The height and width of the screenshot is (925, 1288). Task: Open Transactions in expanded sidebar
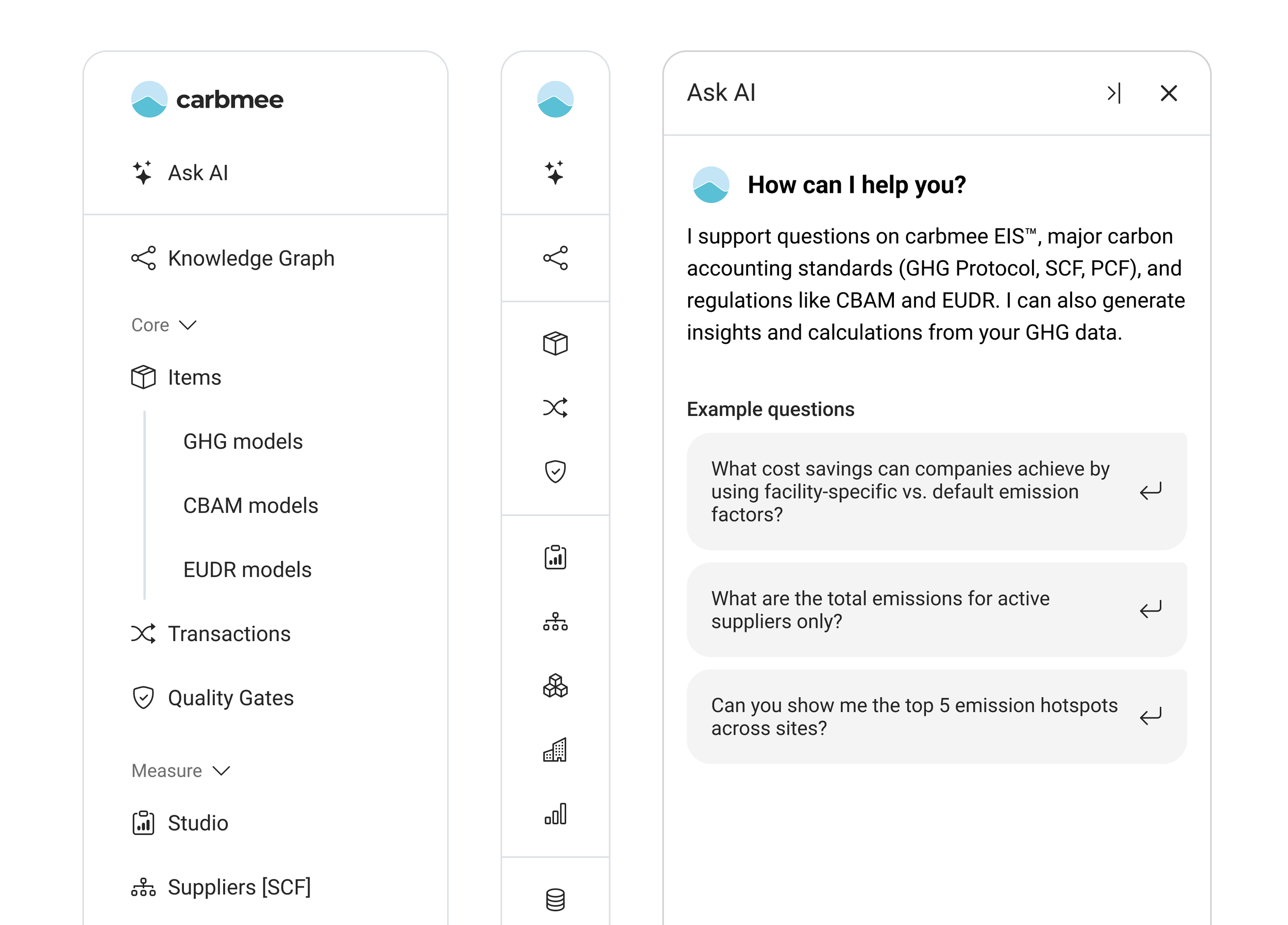pos(211,633)
